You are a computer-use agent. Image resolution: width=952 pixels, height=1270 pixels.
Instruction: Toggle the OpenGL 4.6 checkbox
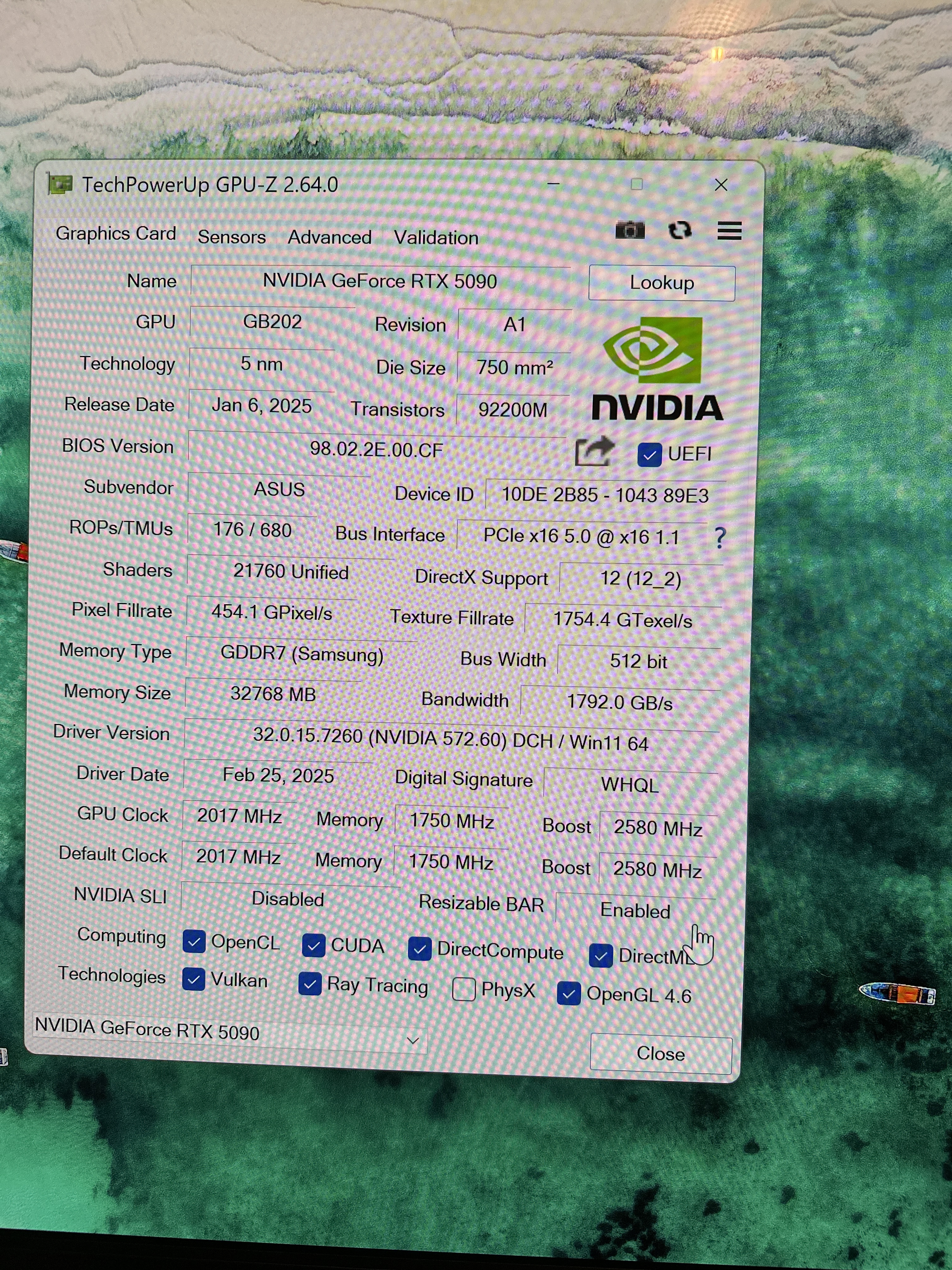pyautogui.click(x=569, y=993)
